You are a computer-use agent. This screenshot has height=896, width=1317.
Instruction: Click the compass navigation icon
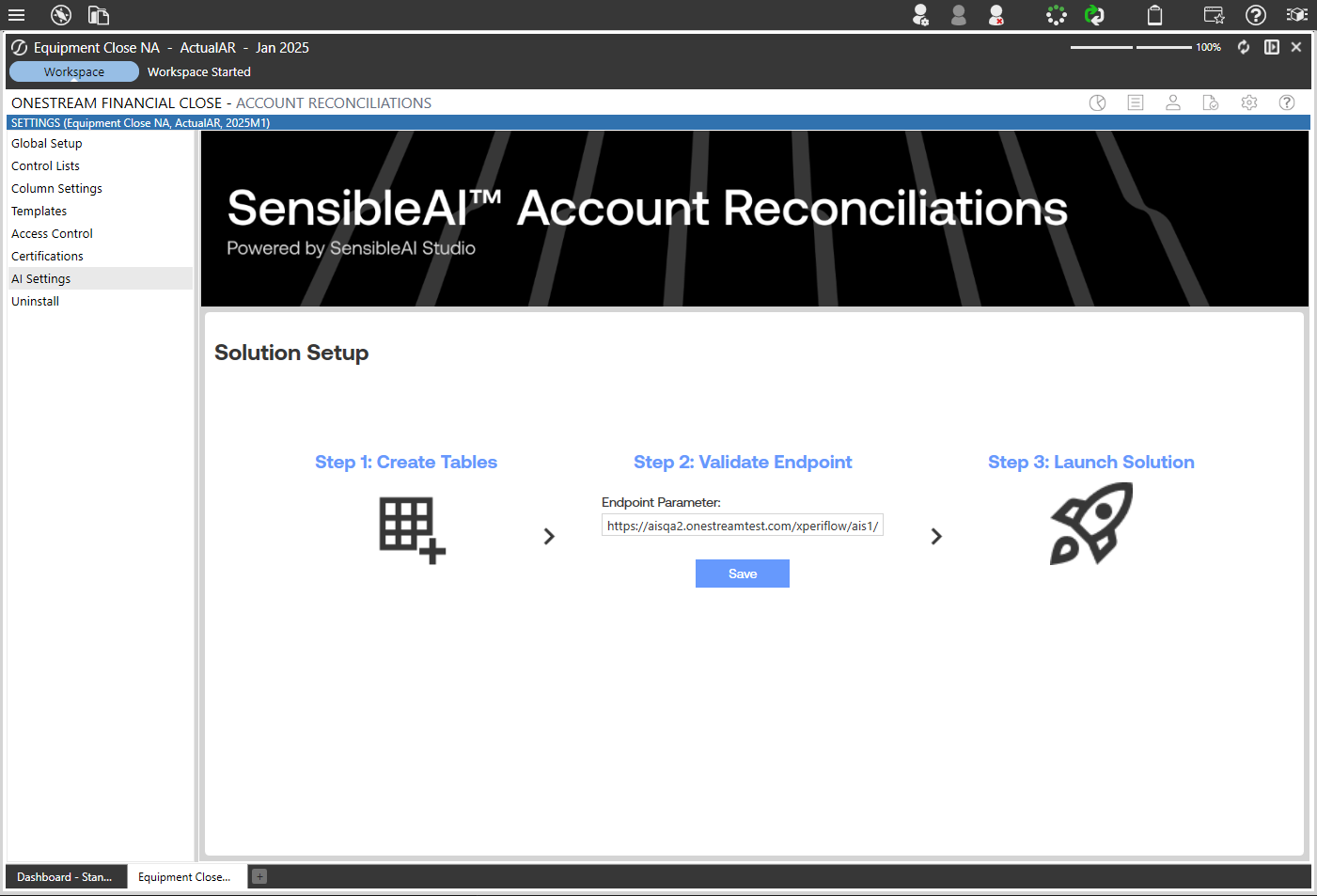(x=61, y=15)
